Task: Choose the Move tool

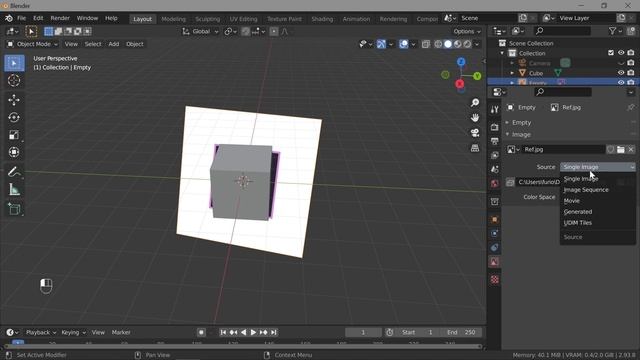Action: [14, 100]
